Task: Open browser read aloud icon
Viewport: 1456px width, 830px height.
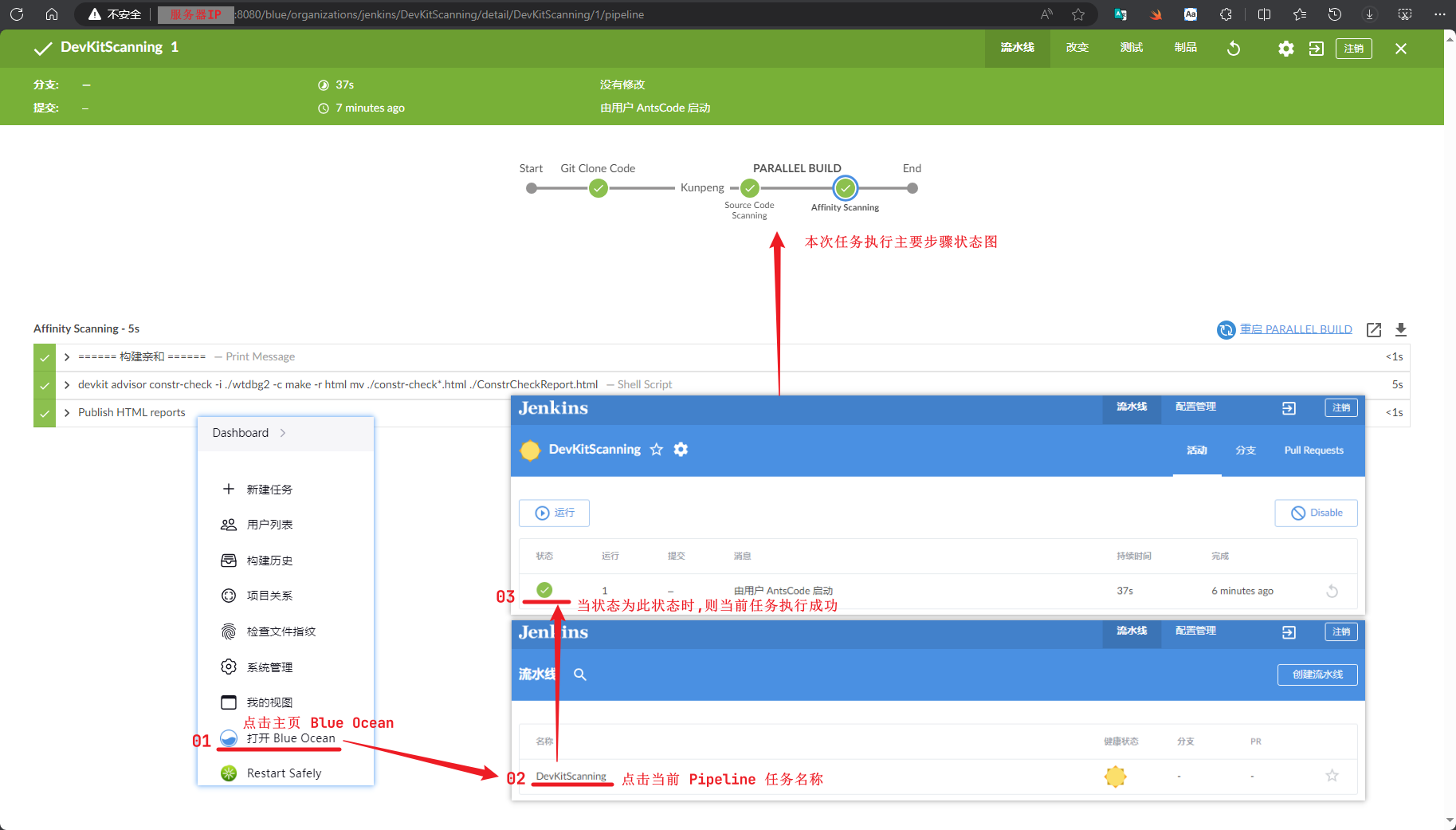Action: (x=1046, y=14)
